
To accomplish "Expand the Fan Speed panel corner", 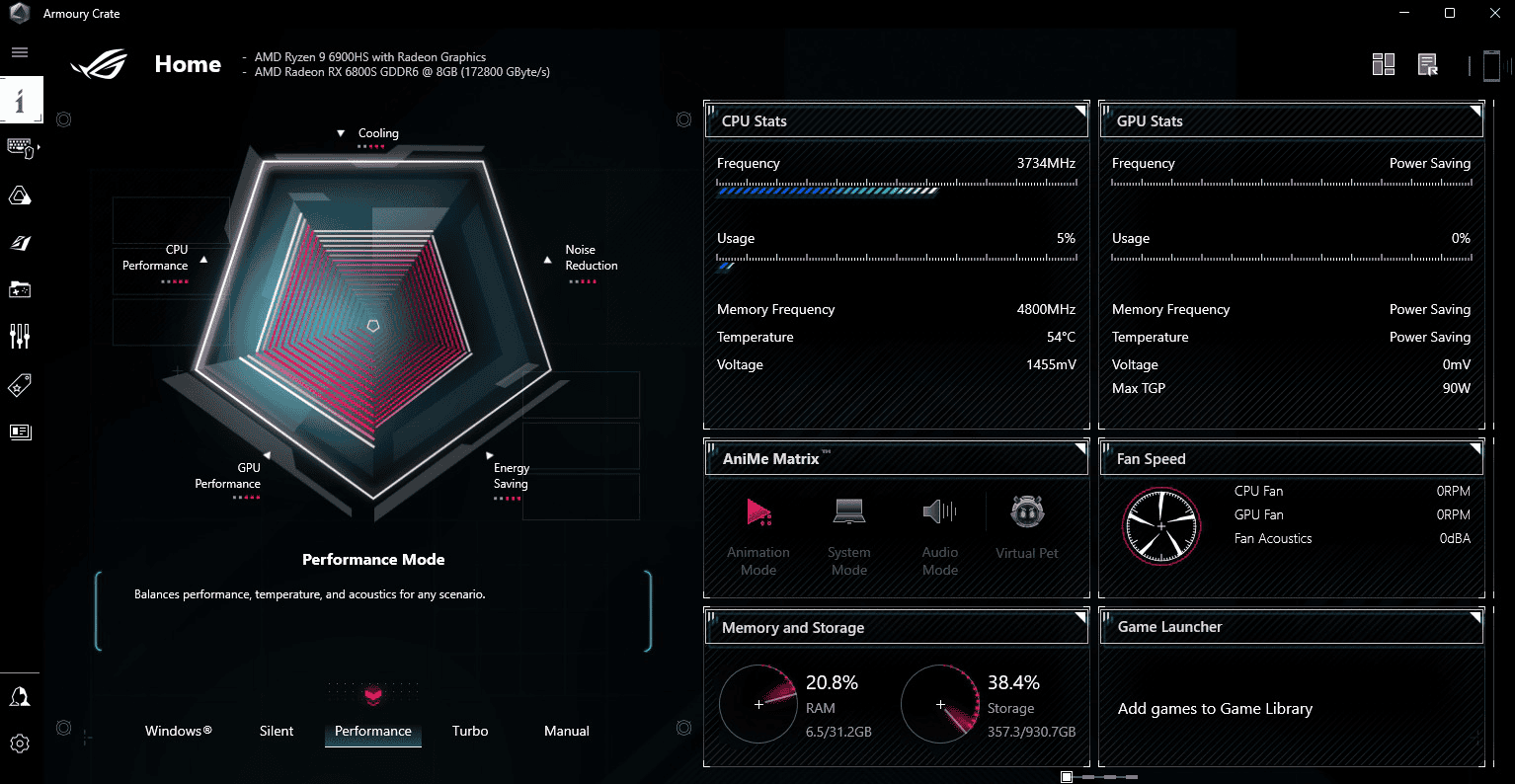I will tap(1475, 449).
